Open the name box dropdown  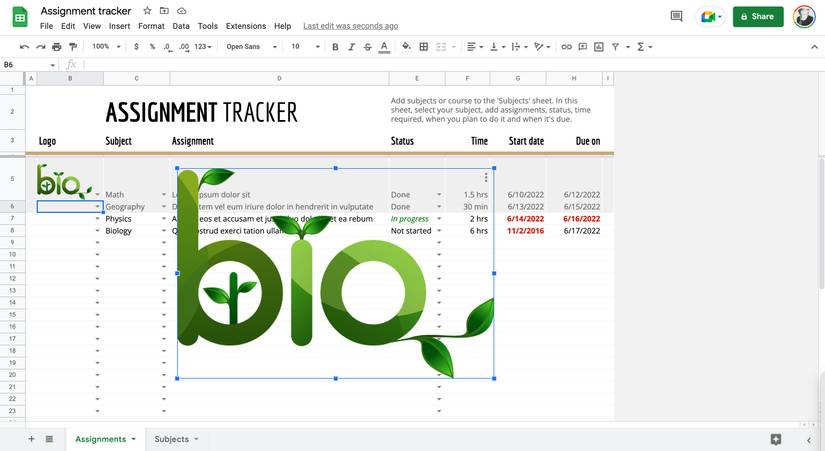pyautogui.click(x=53, y=65)
